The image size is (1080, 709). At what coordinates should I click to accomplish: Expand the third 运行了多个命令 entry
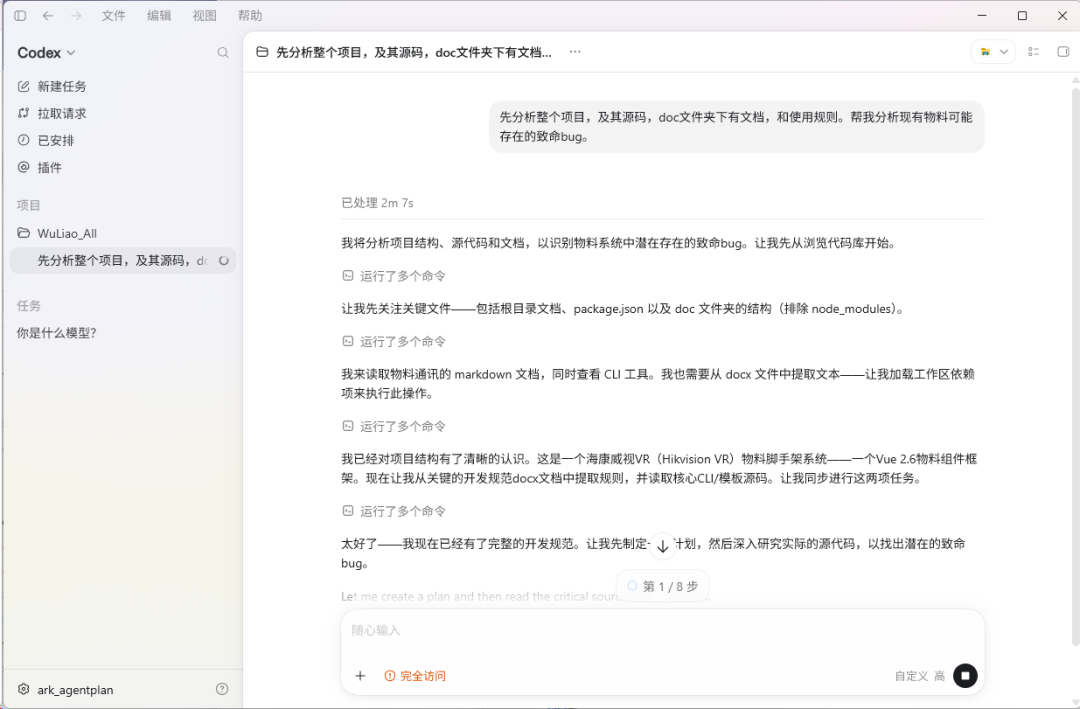[394, 426]
